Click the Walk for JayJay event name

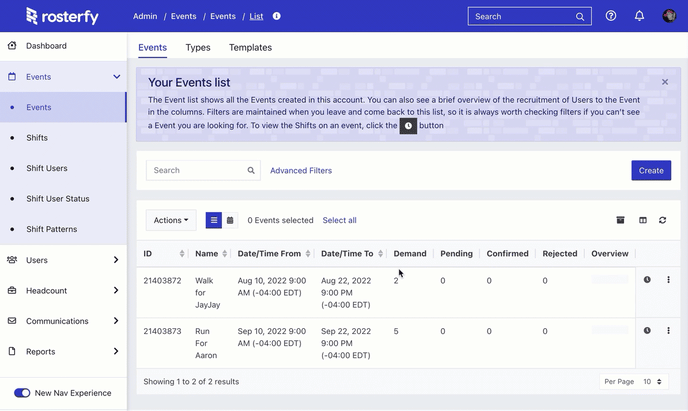pos(208,293)
